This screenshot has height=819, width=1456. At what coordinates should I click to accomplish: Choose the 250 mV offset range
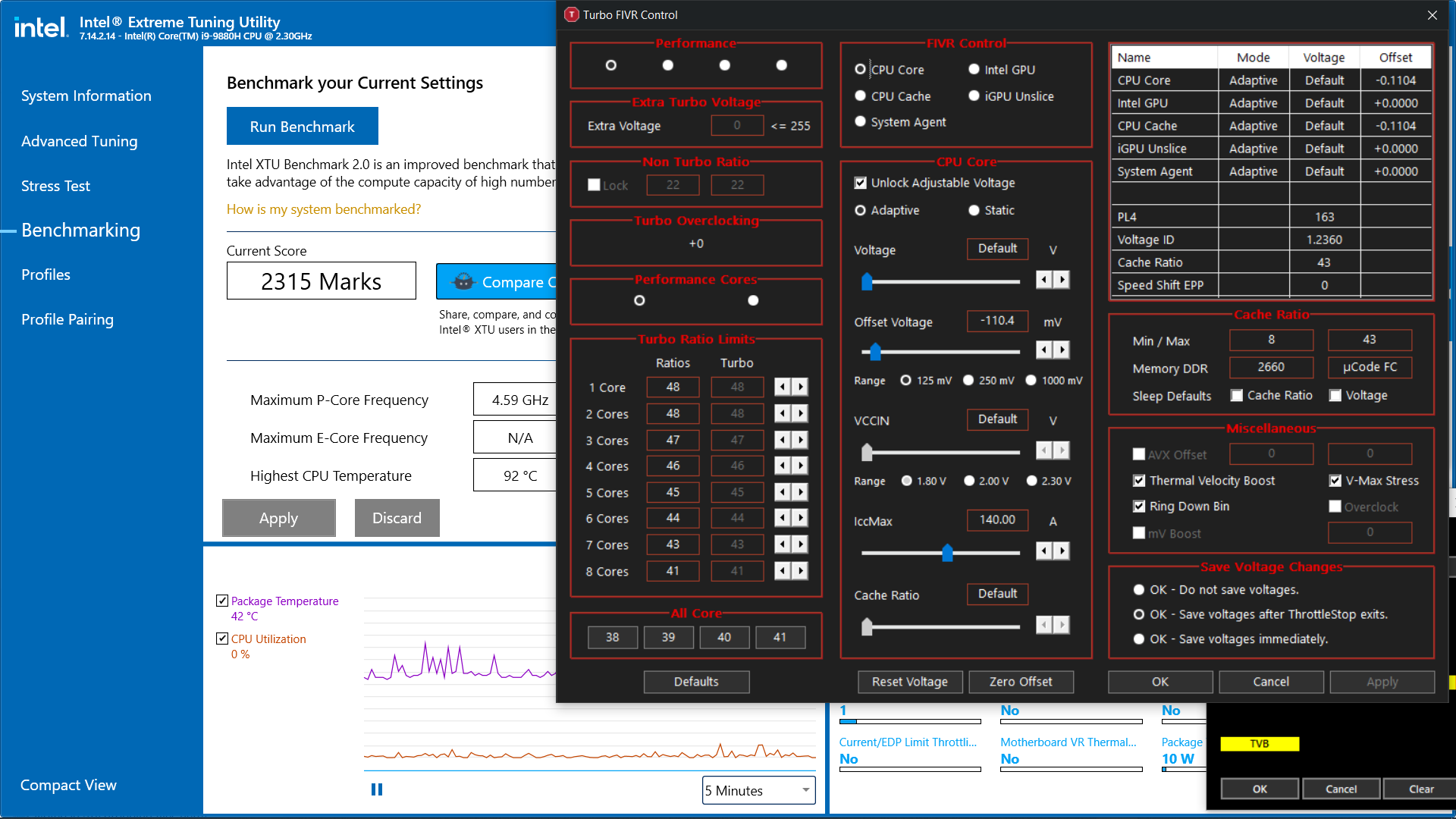[x=968, y=380]
